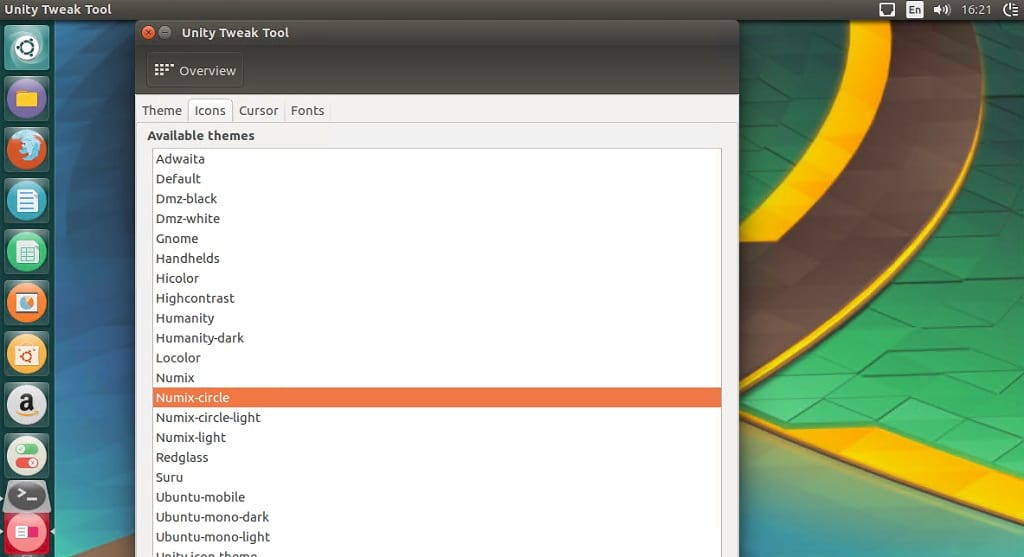Click the Overview grid icon
This screenshot has width=1024, height=557.
click(164, 69)
